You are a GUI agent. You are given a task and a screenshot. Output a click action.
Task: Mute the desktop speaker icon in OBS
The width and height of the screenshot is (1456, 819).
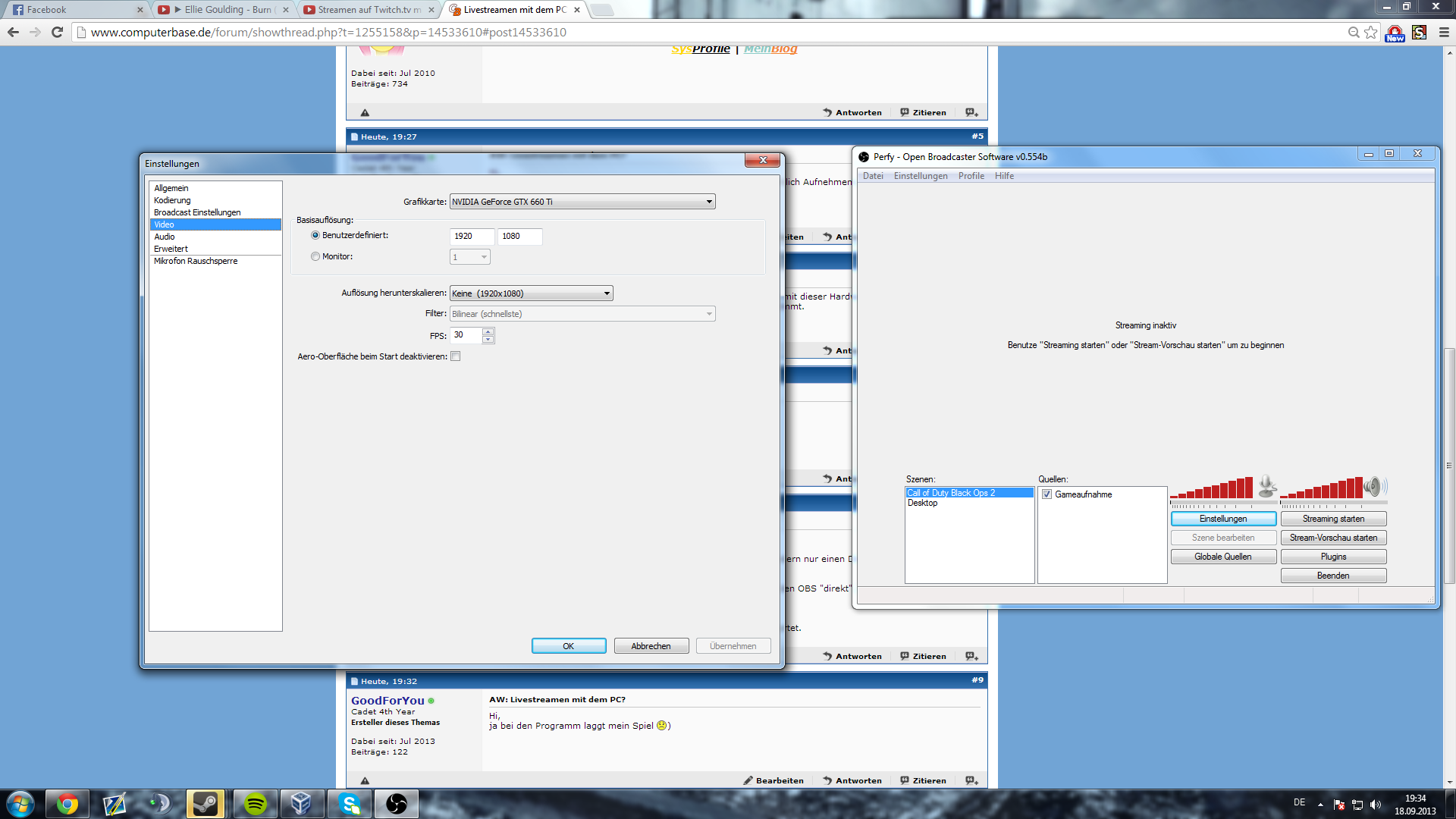[x=1374, y=486]
